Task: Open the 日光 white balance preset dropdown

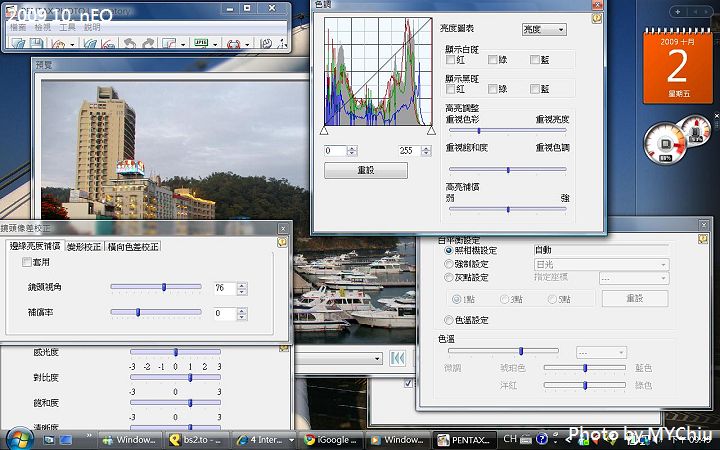Action: click(x=602, y=264)
